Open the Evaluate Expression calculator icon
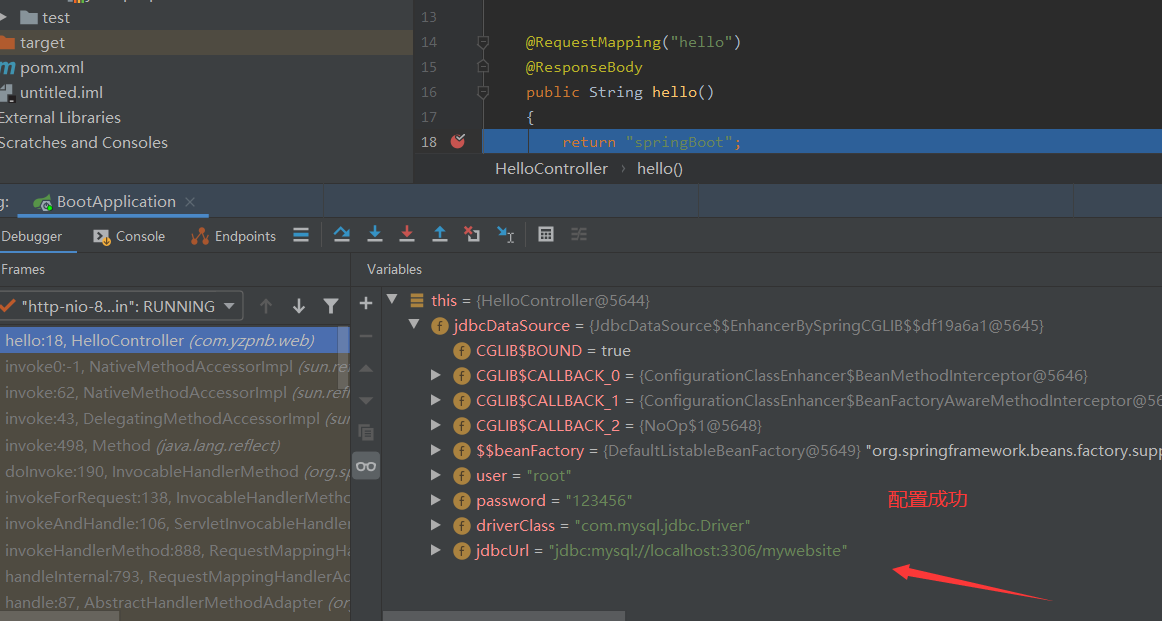Screen dimensions: 1162x621 pyautogui.click(x=546, y=235)
